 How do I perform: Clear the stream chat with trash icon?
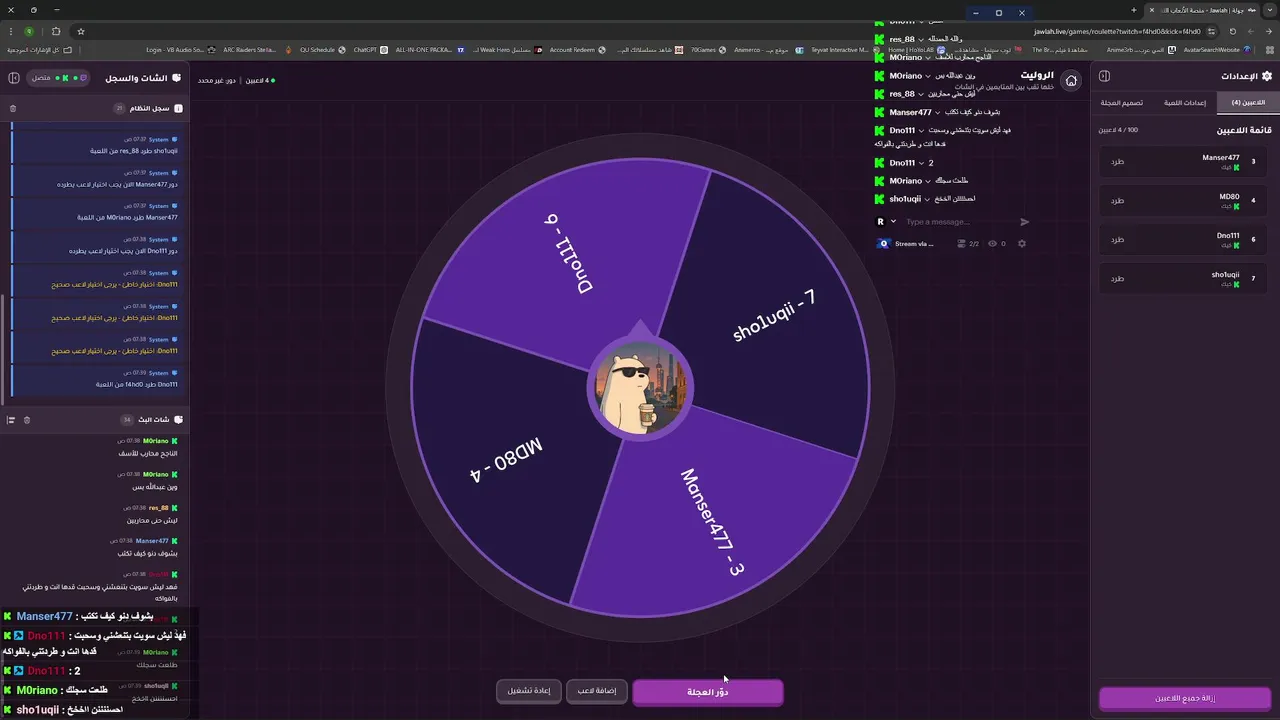click(27, 420)
